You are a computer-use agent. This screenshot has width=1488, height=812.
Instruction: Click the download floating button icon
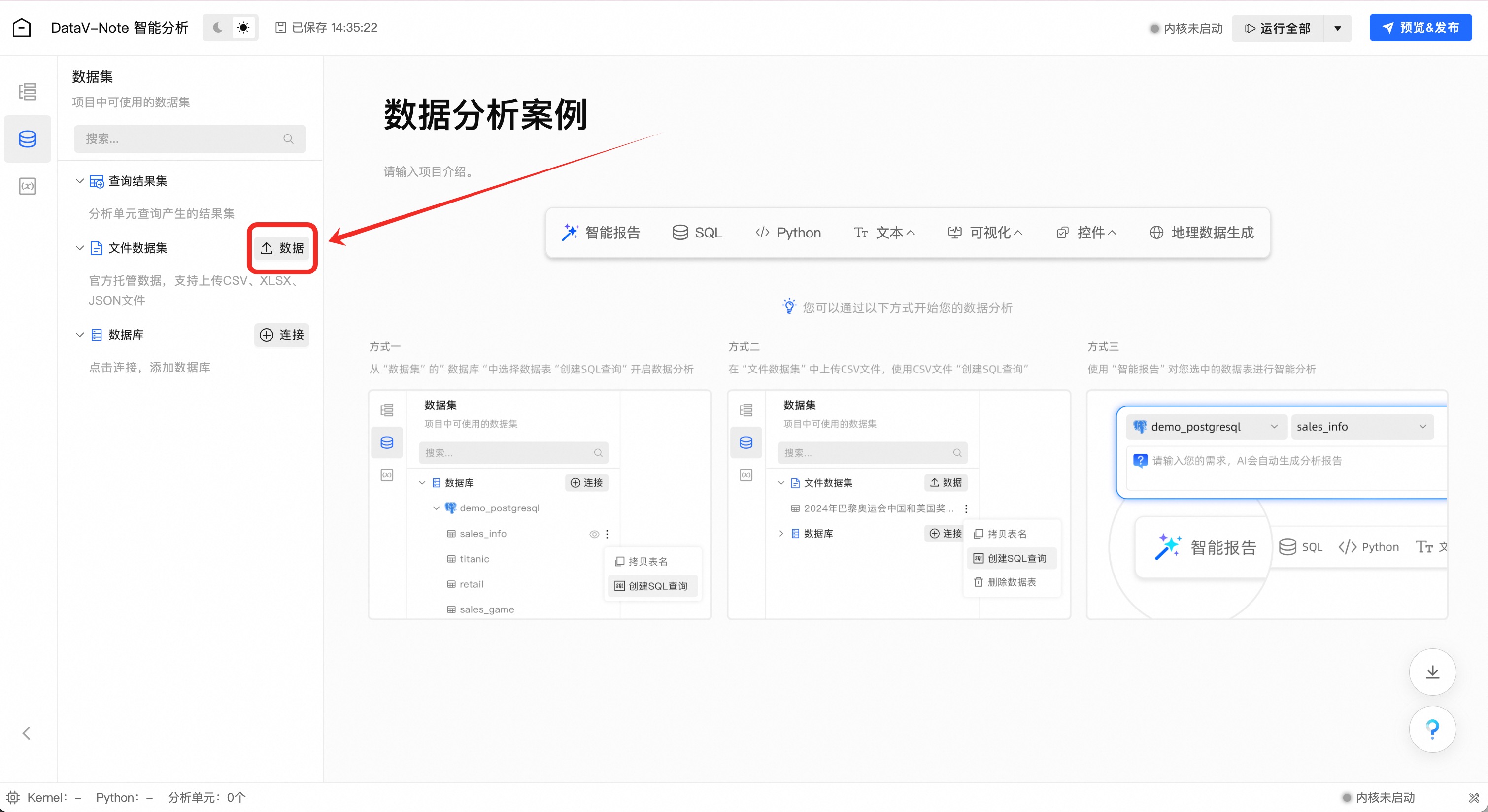click(x=1432, y=672)
